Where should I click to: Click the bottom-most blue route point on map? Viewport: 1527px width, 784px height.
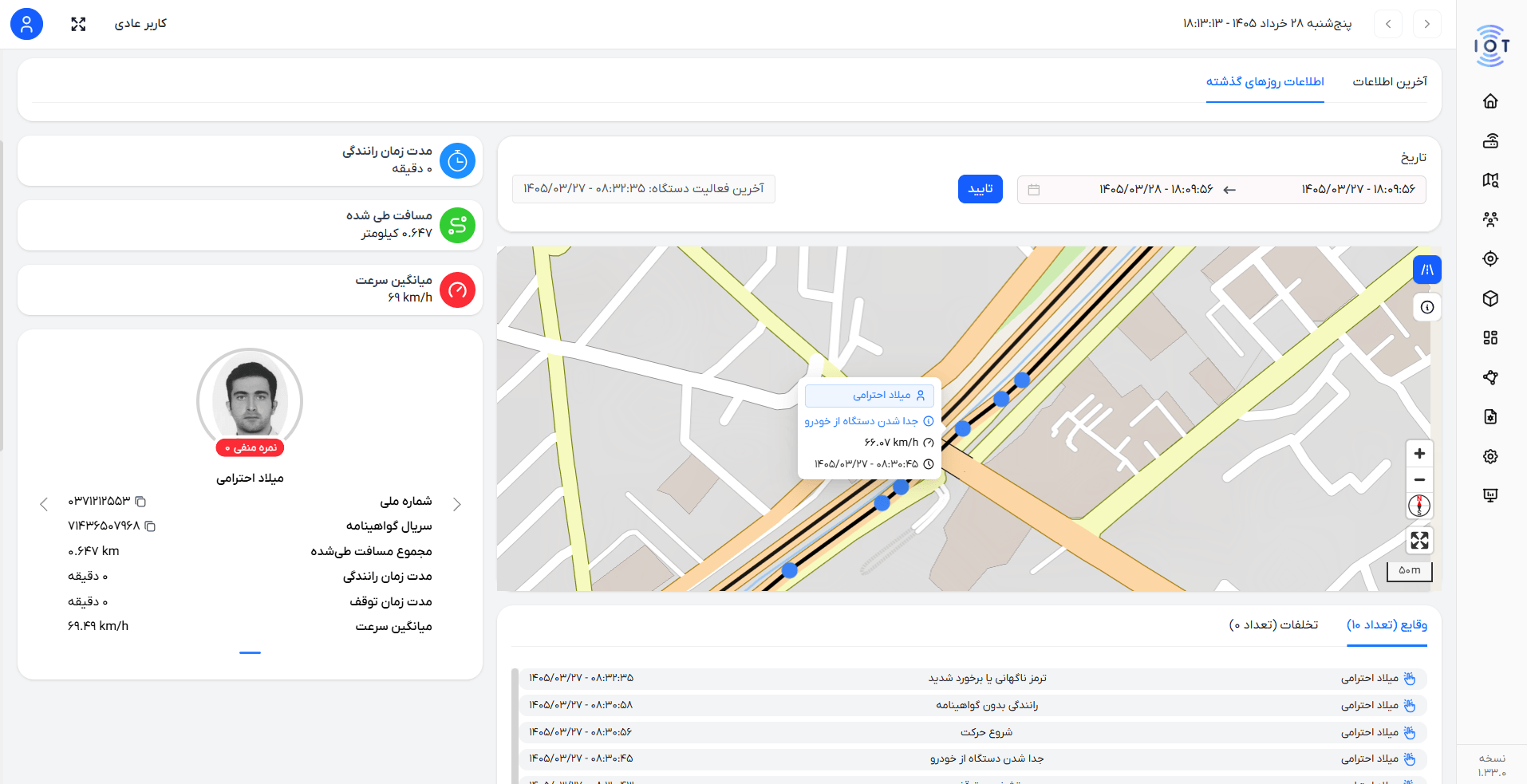coord(790,570)
